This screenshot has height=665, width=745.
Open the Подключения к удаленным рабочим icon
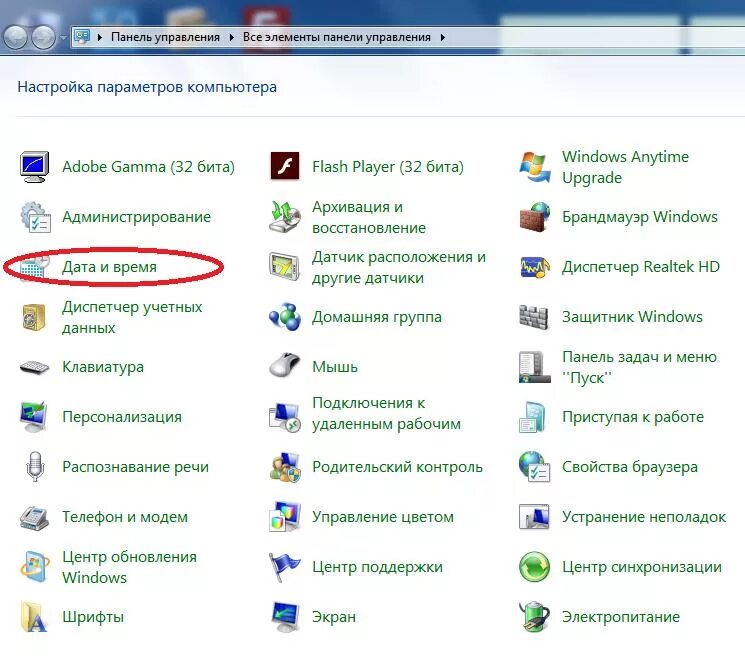tap(285, 418)
